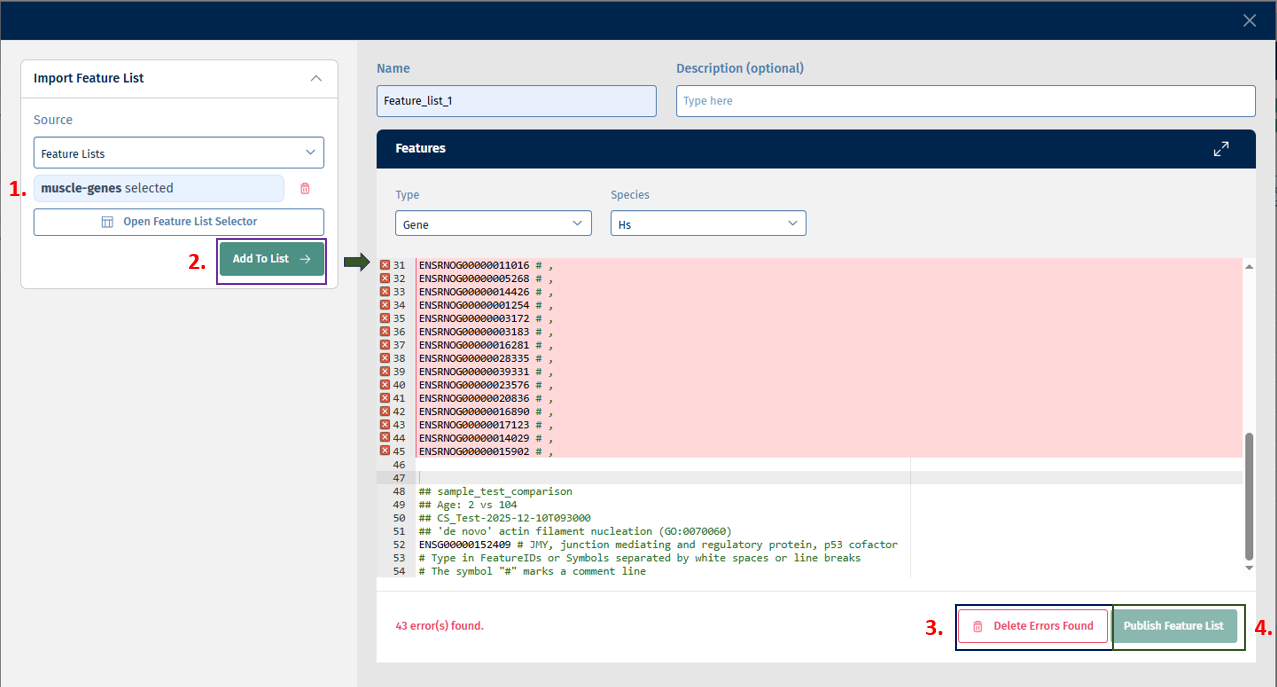Screen dimensions: 1277x687
Task: Collapse the Import Feature List panel
Action: click(316, 78)
